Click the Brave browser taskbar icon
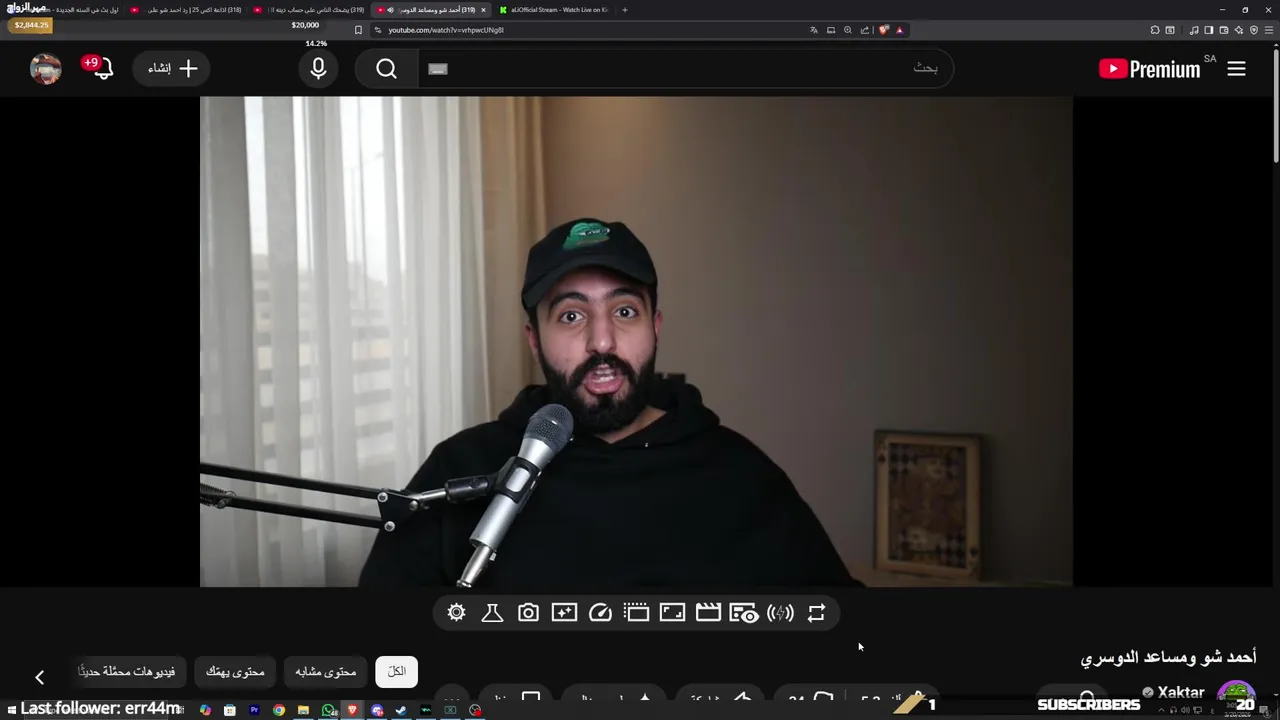Viewport: 1280px width, 720px height. coord(352,710)
